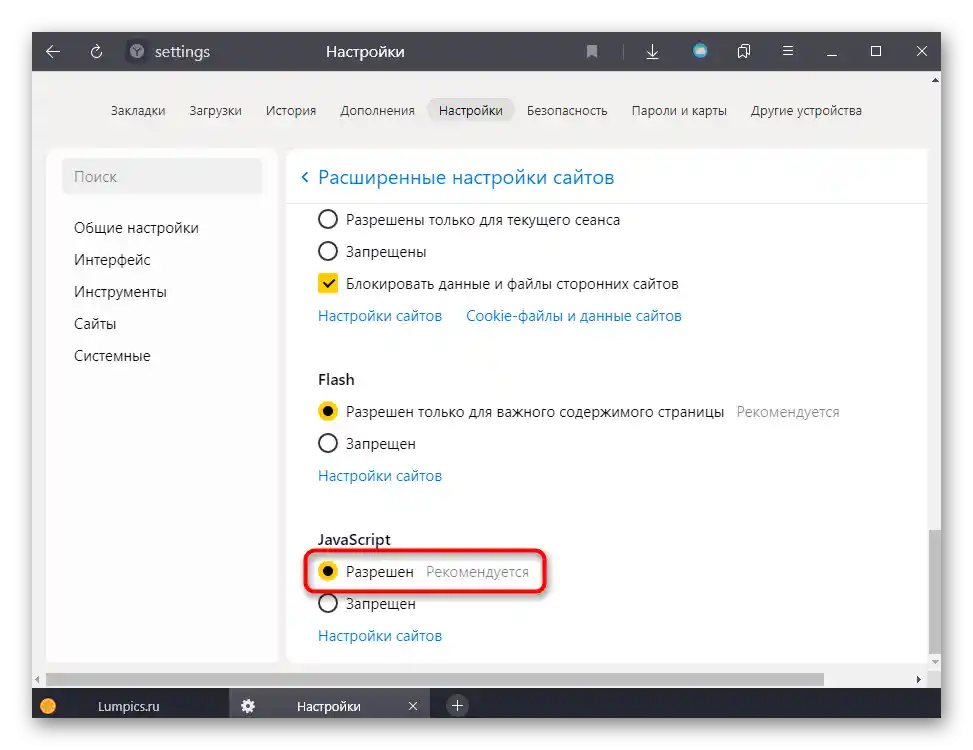Select Системные in sidebar
The image size is (973, 750).
point(112,356)
